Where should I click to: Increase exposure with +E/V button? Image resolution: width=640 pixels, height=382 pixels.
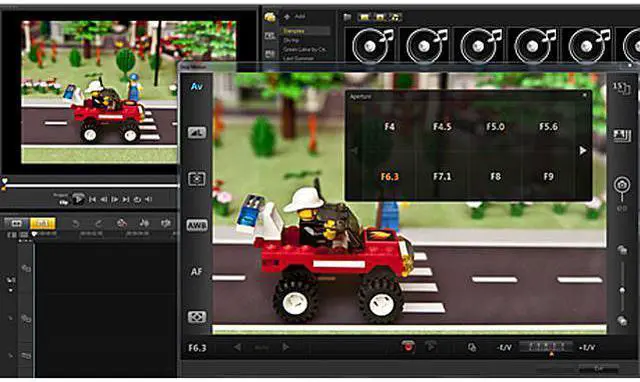tap(587, 348)
